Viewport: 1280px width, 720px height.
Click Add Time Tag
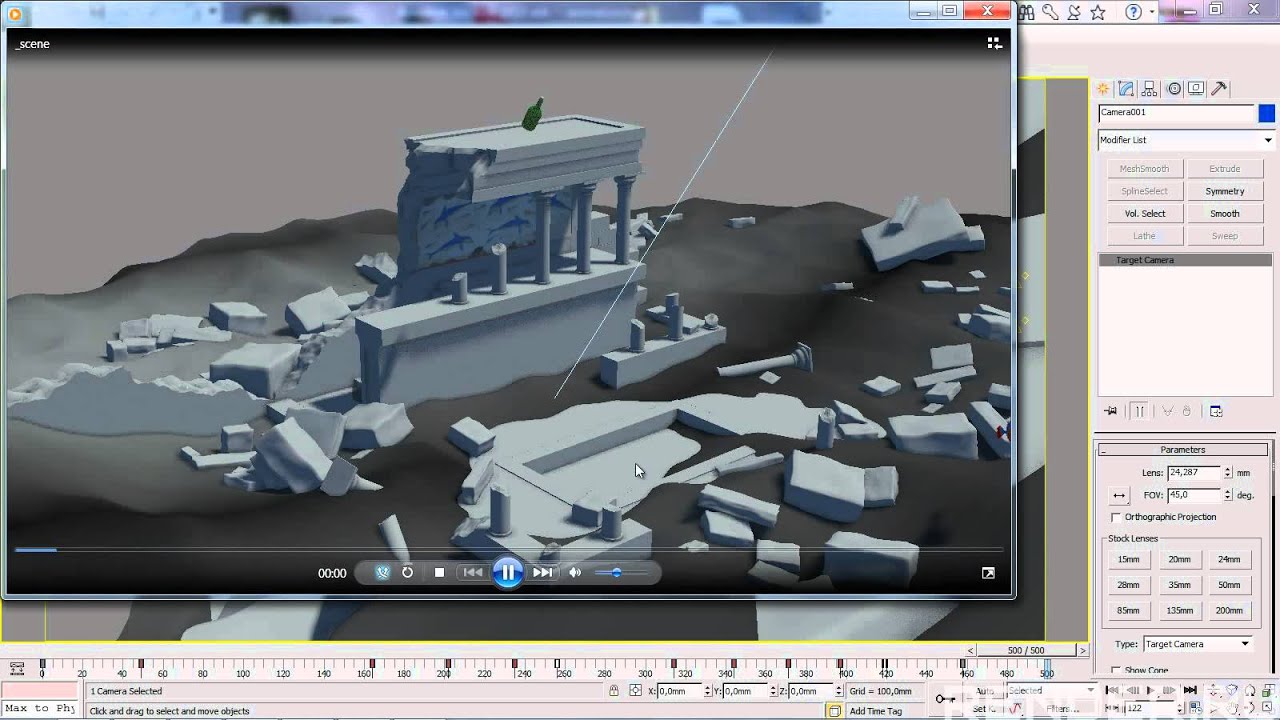click(x=876, y=711)
